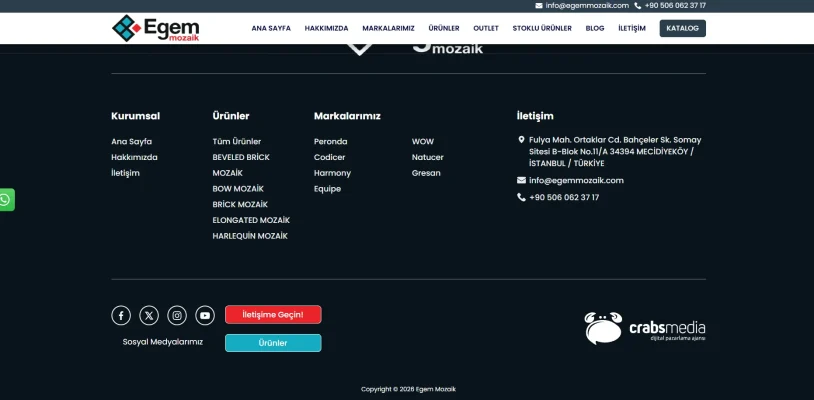Go to ANA SAYFA in navigation

coord(271,29)
